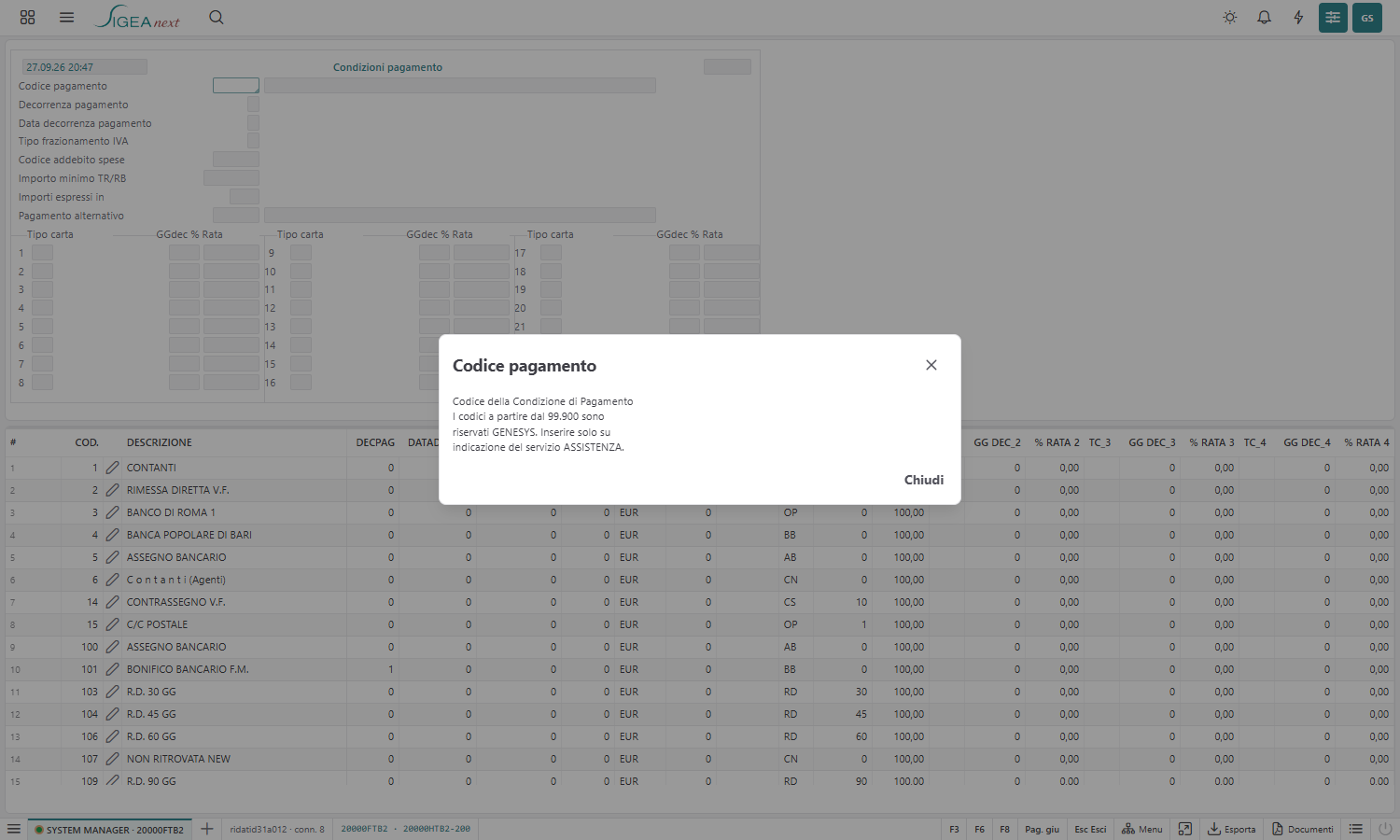
Task: Click the power icon in status bar
Action: (x=1385, y=829)
